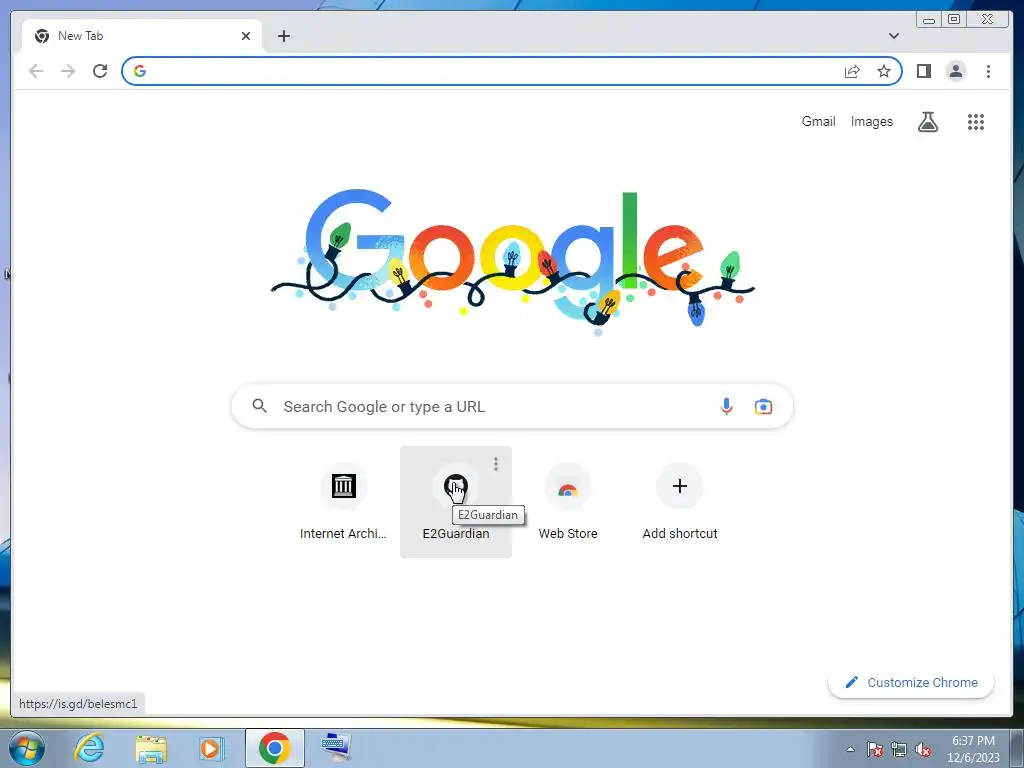Screen dimensions: 1024x768
Task: Open Gmail link
Action: [x=818, y=121]
